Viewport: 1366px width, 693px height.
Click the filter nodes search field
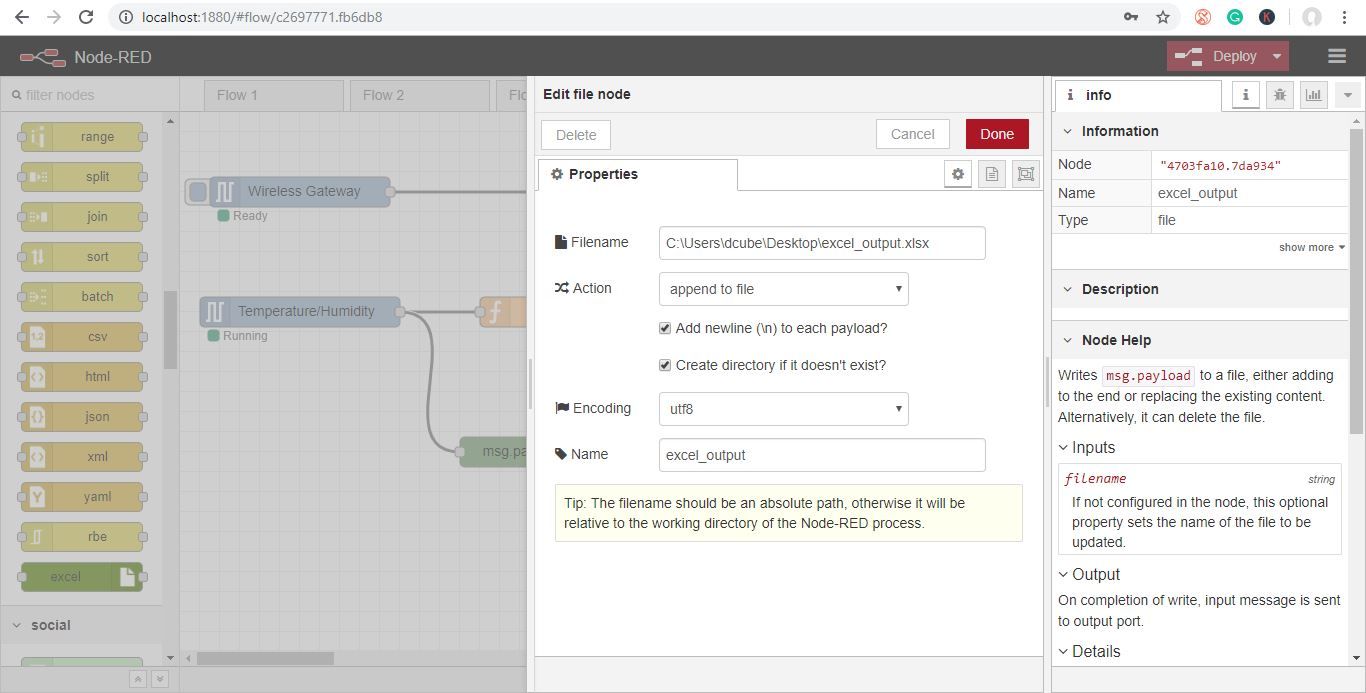[x=90, y=95]
